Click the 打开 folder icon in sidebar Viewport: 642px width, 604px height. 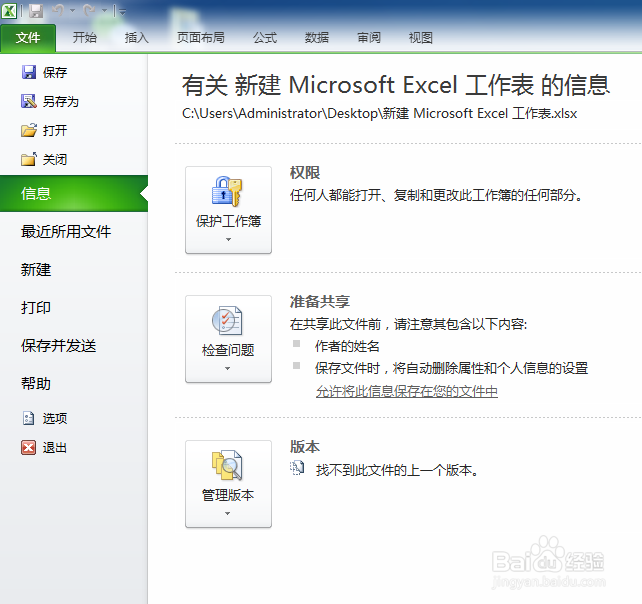tap(29, 130)
